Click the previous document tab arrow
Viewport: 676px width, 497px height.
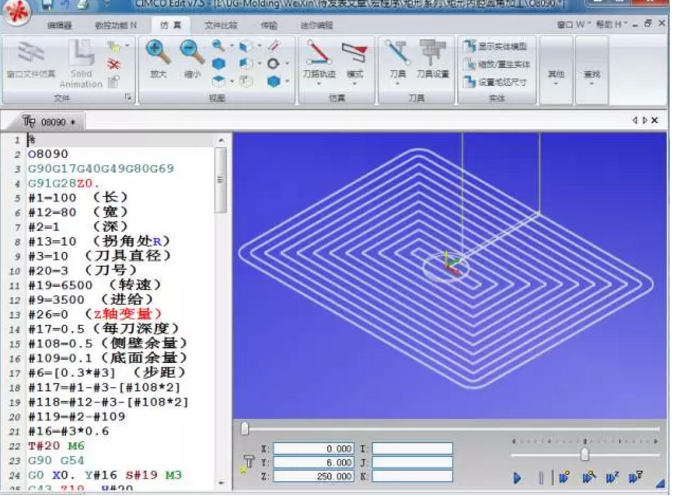coord(635,120)
